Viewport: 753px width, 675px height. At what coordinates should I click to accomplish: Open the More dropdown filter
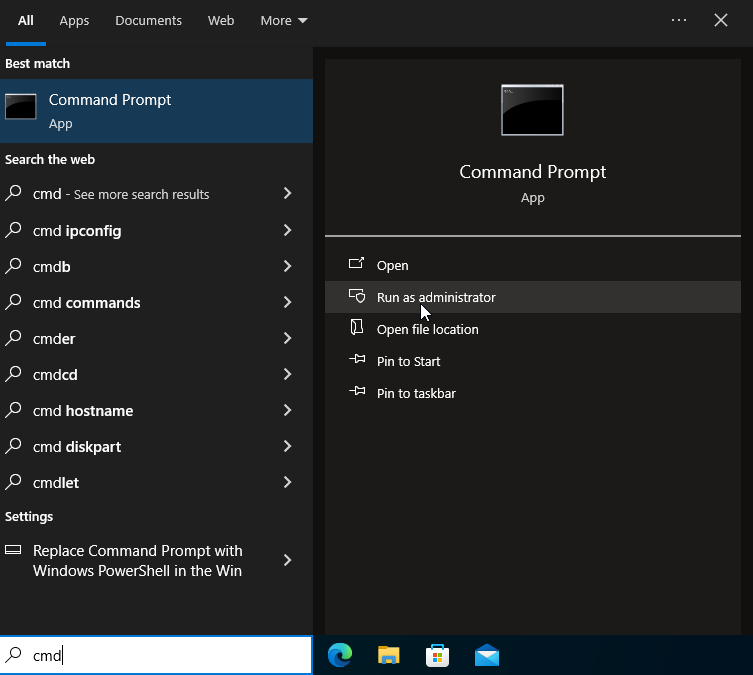[x=283, y=21]
